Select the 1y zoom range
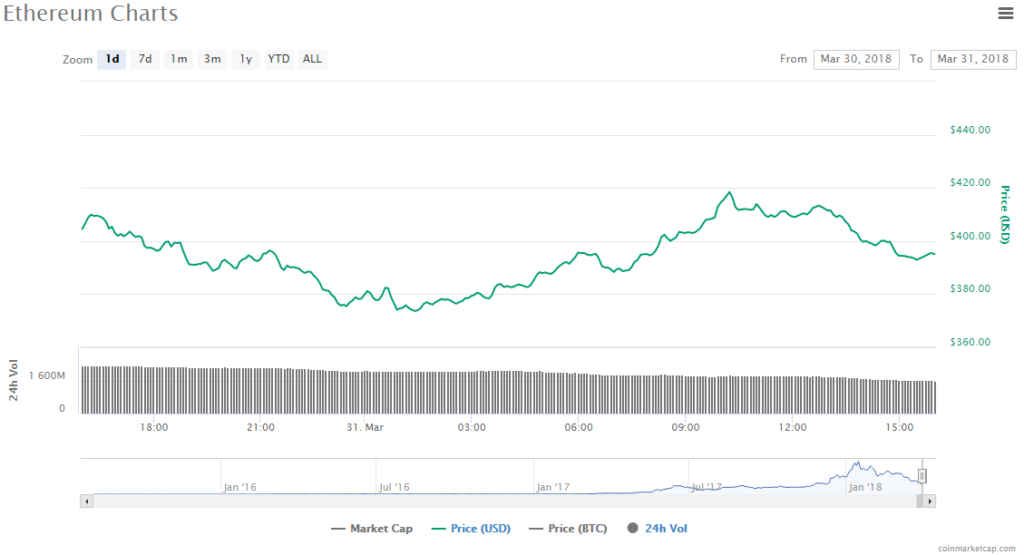The image size is (1024, 555). click(x=245, y=59)
